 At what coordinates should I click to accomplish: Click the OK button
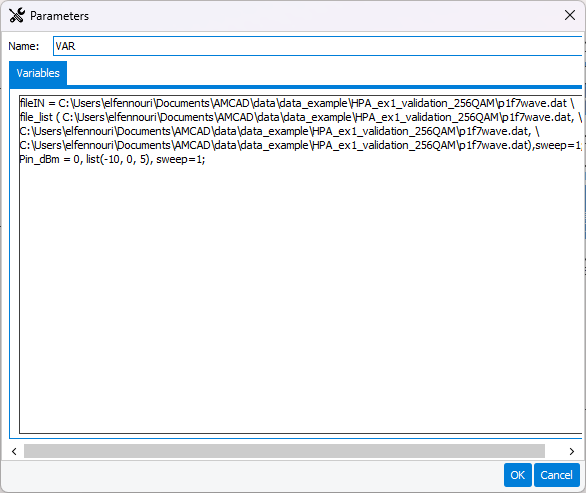pos(517,475)
